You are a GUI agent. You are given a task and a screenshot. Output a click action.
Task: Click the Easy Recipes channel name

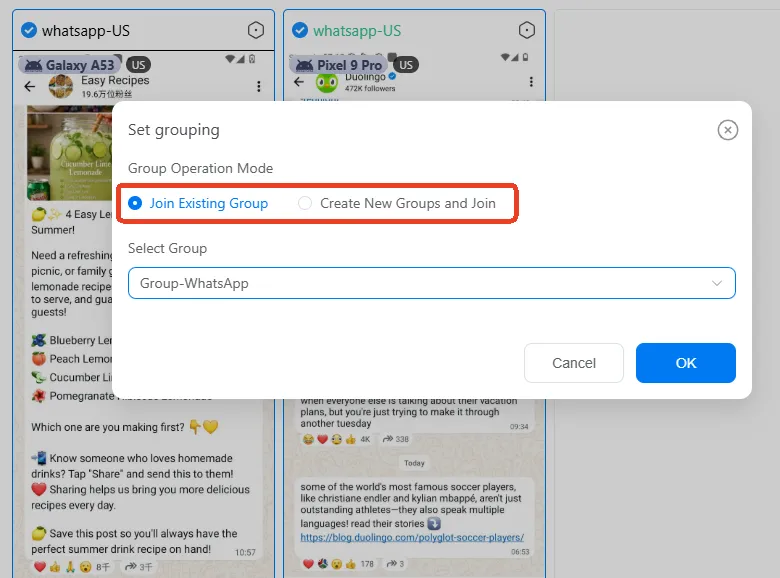pos(115,80)
